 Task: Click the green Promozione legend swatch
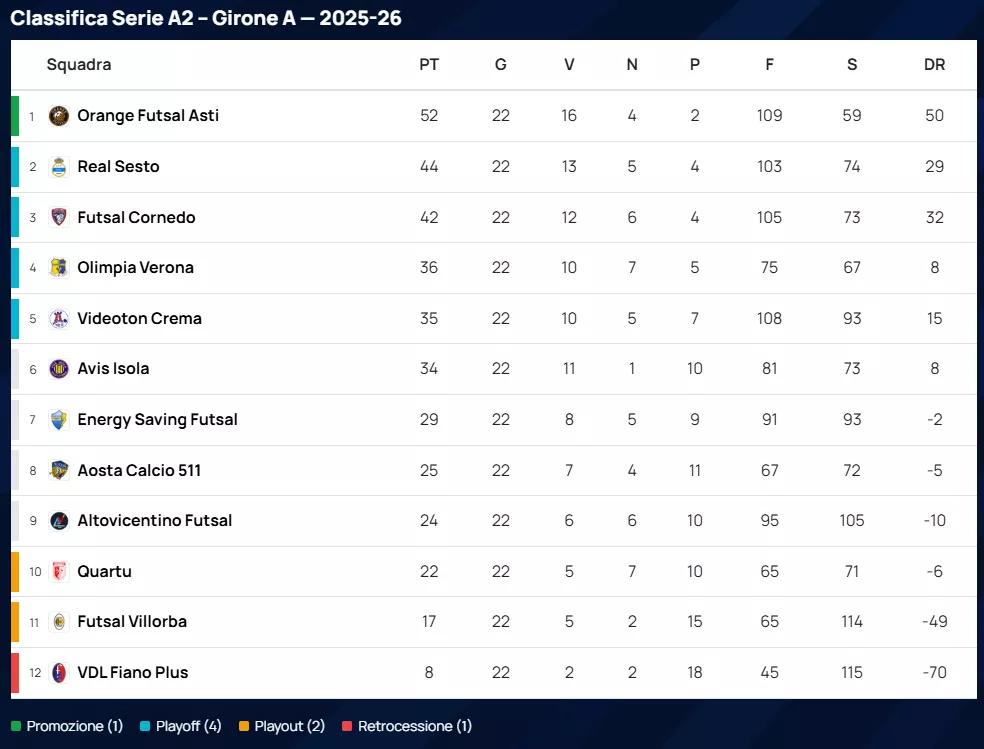[x=16, y=727]
